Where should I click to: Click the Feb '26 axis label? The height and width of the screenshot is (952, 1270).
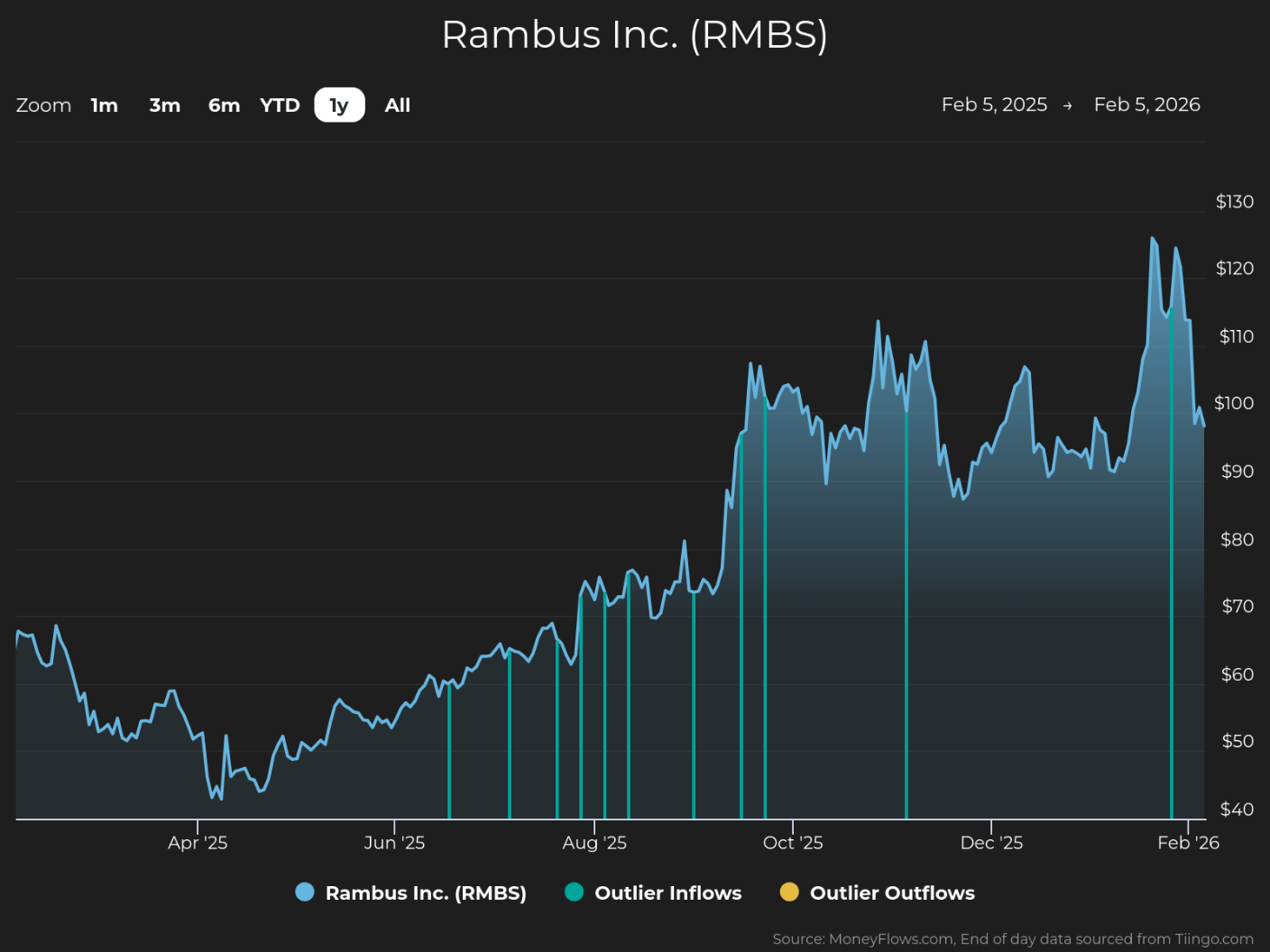[x=1188, y=843]
